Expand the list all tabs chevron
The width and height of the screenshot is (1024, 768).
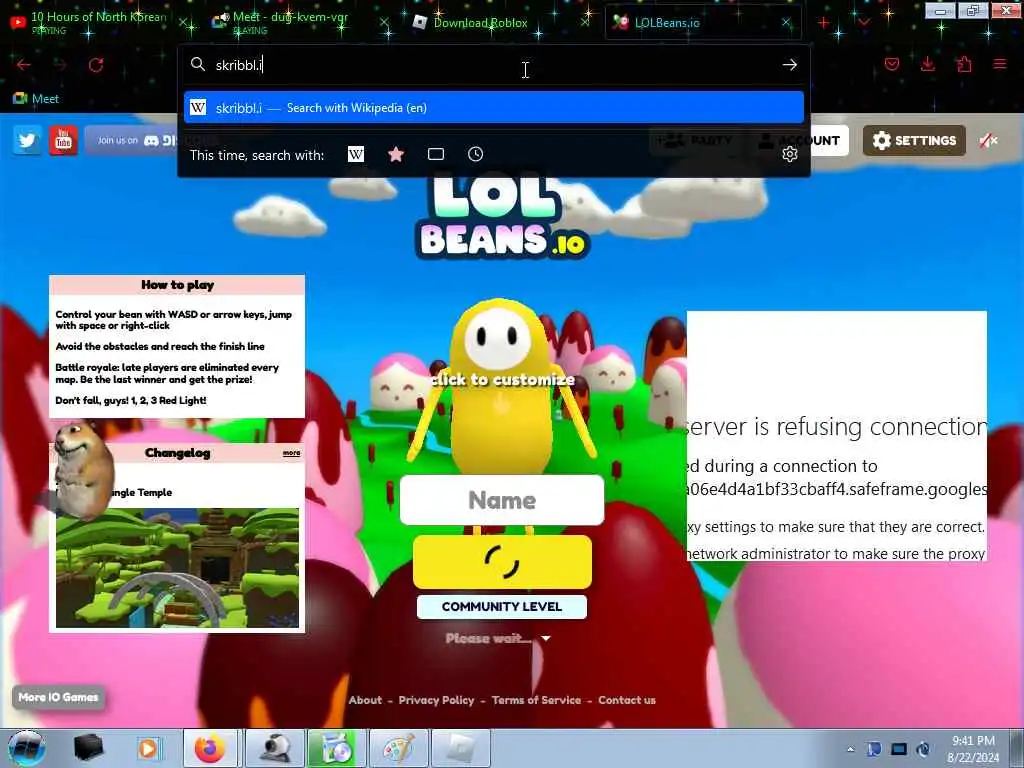[x=864, y=23]
